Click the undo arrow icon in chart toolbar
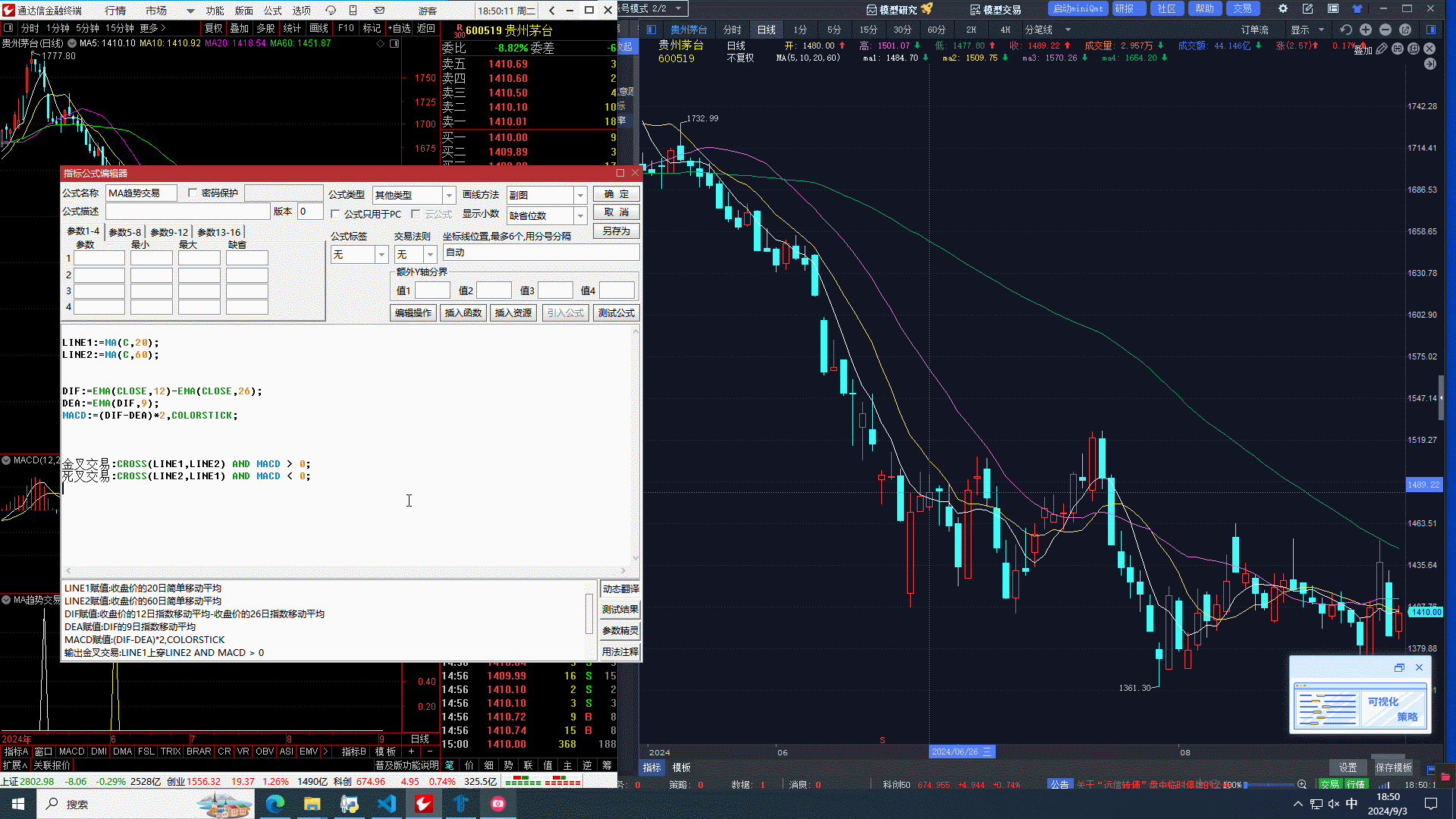 click(x=1345, y=30)
